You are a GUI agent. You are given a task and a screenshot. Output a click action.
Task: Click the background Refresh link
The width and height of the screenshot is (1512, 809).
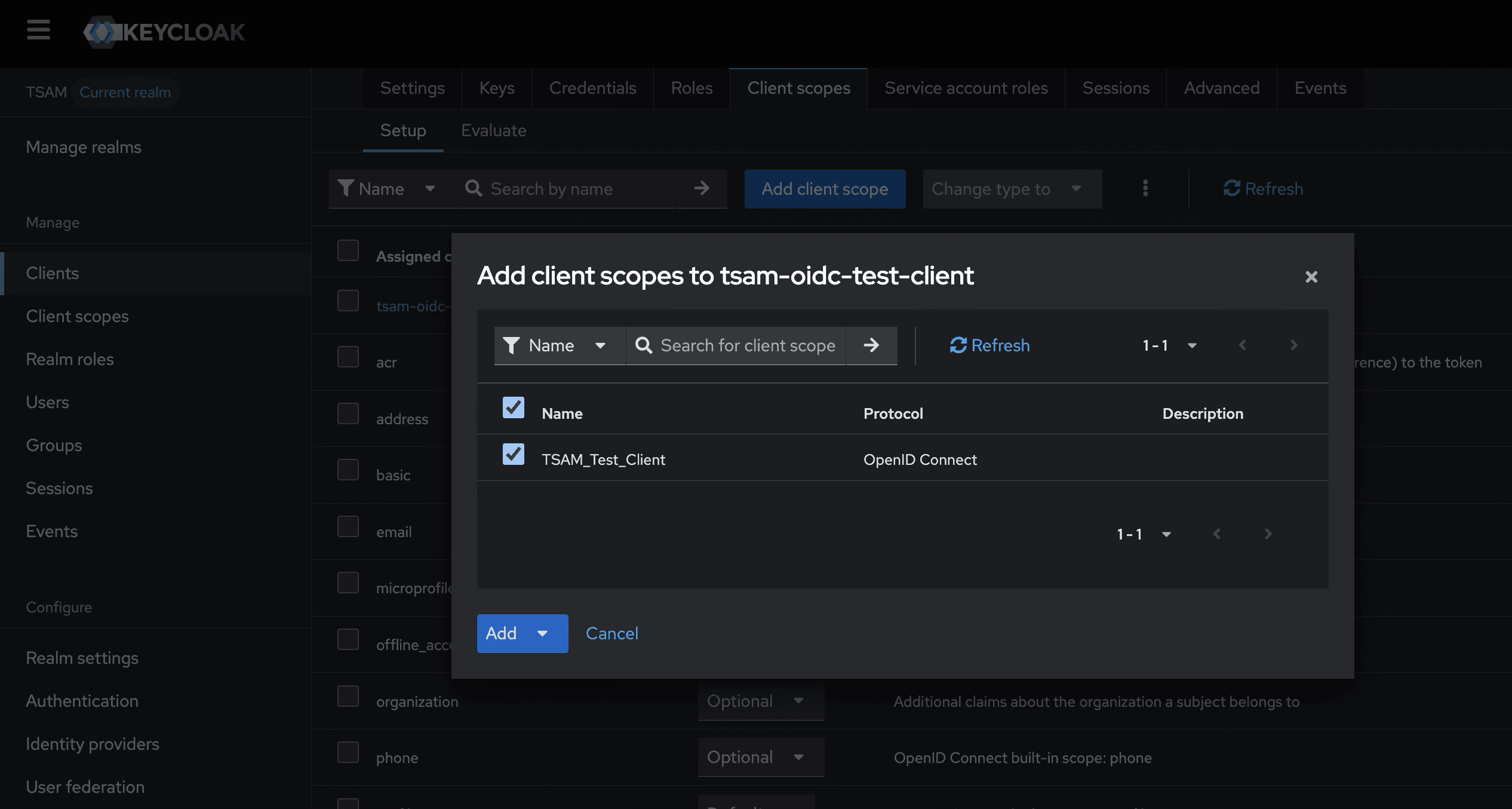tap(1263, 189)
